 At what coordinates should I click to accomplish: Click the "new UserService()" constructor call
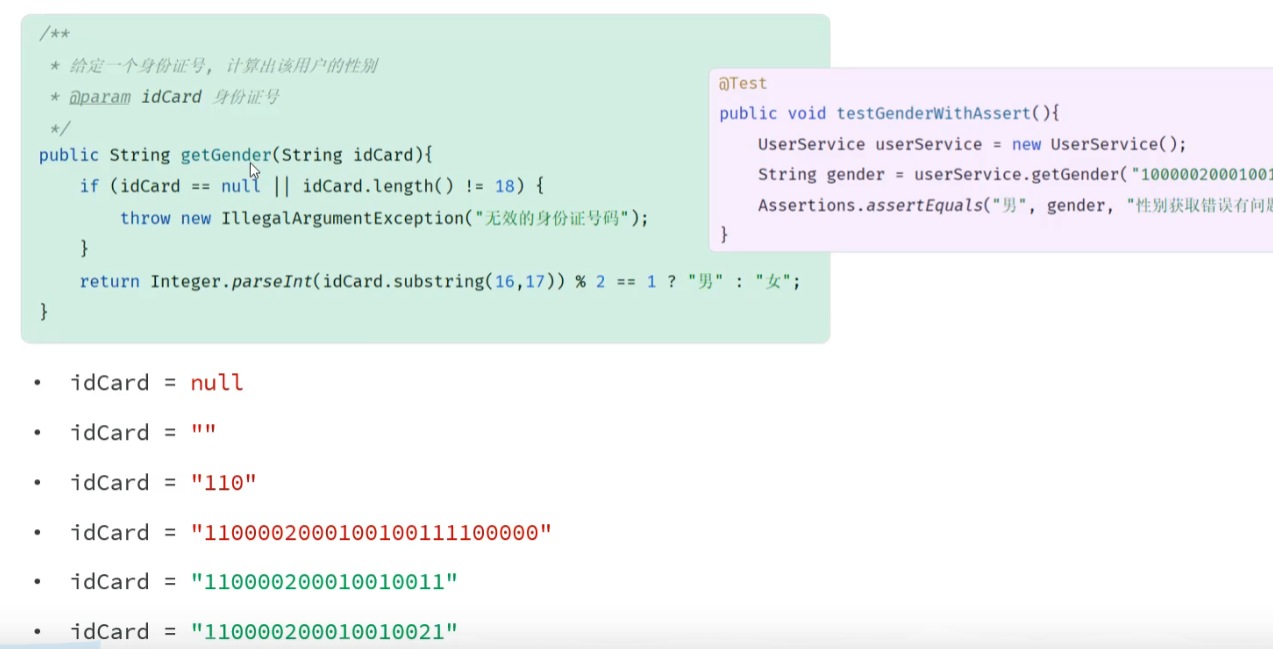[x=1099, y=144]
